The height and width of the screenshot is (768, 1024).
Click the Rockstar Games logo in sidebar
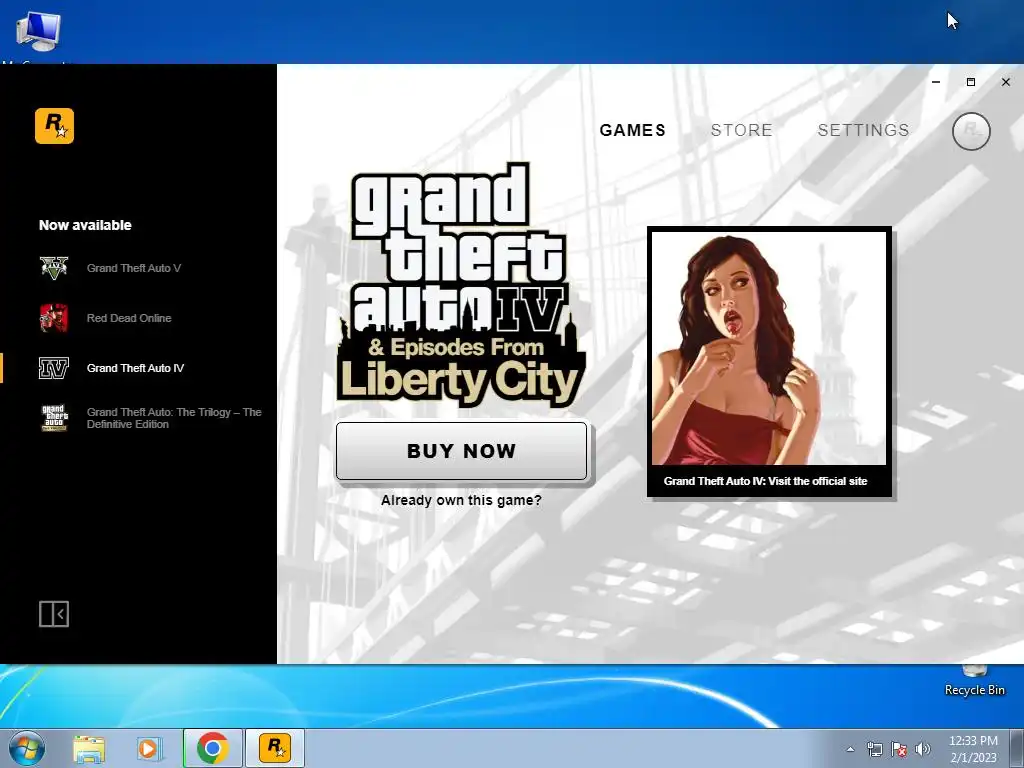(x=54, y=125)
